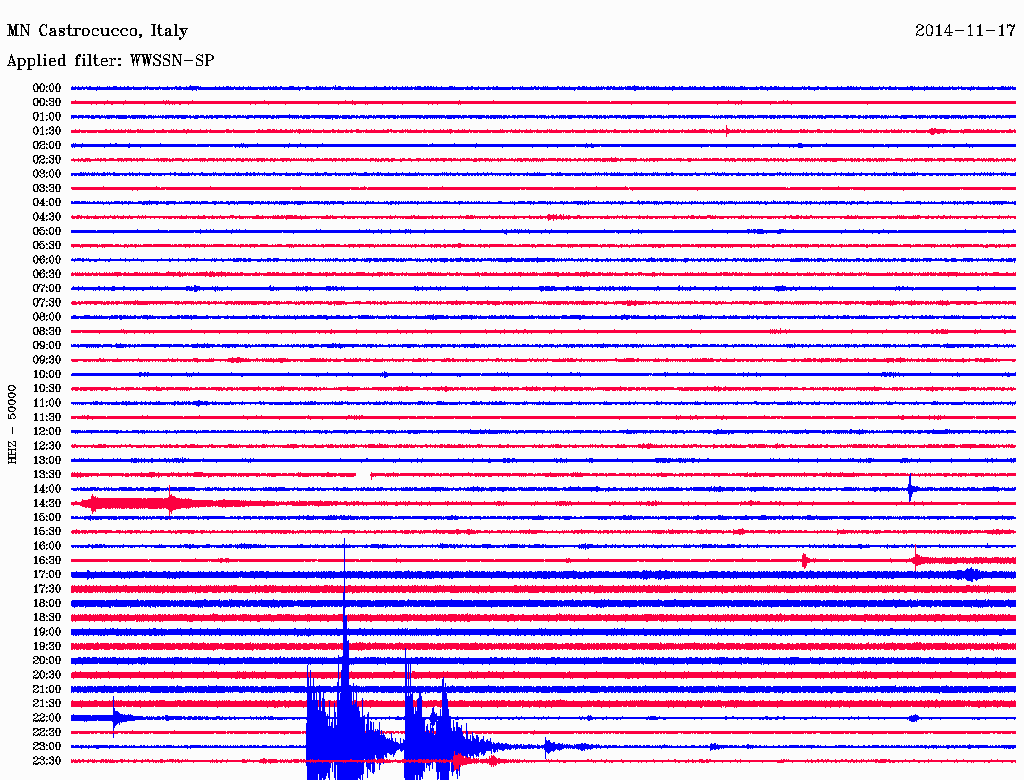The image size is (1024, 780).
Task: Click the 19:30 time label
Action: pos(47,646)
